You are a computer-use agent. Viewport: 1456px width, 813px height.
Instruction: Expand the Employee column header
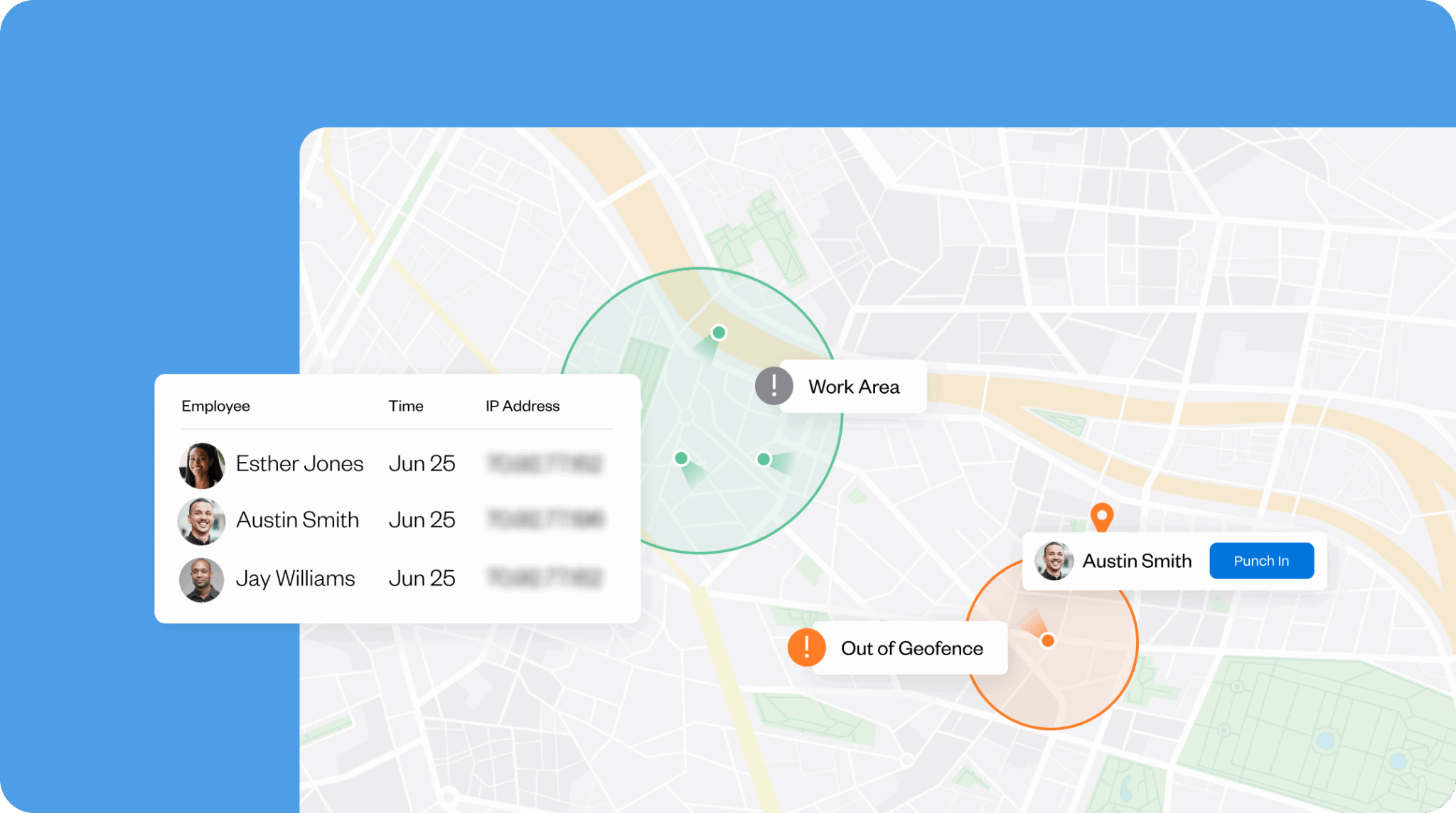tap(215, 406)
